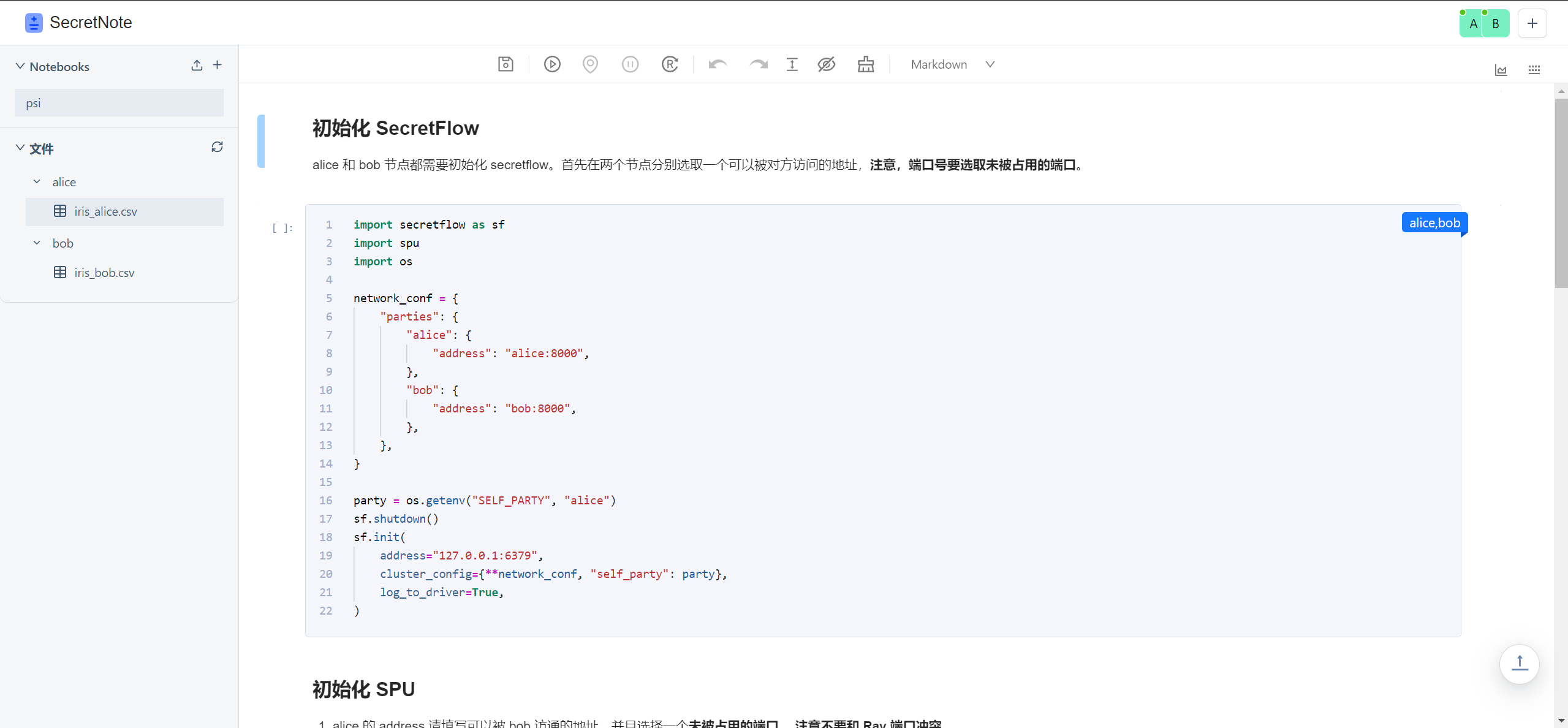Refresh the 文件 list

click(x=217, y=147)
